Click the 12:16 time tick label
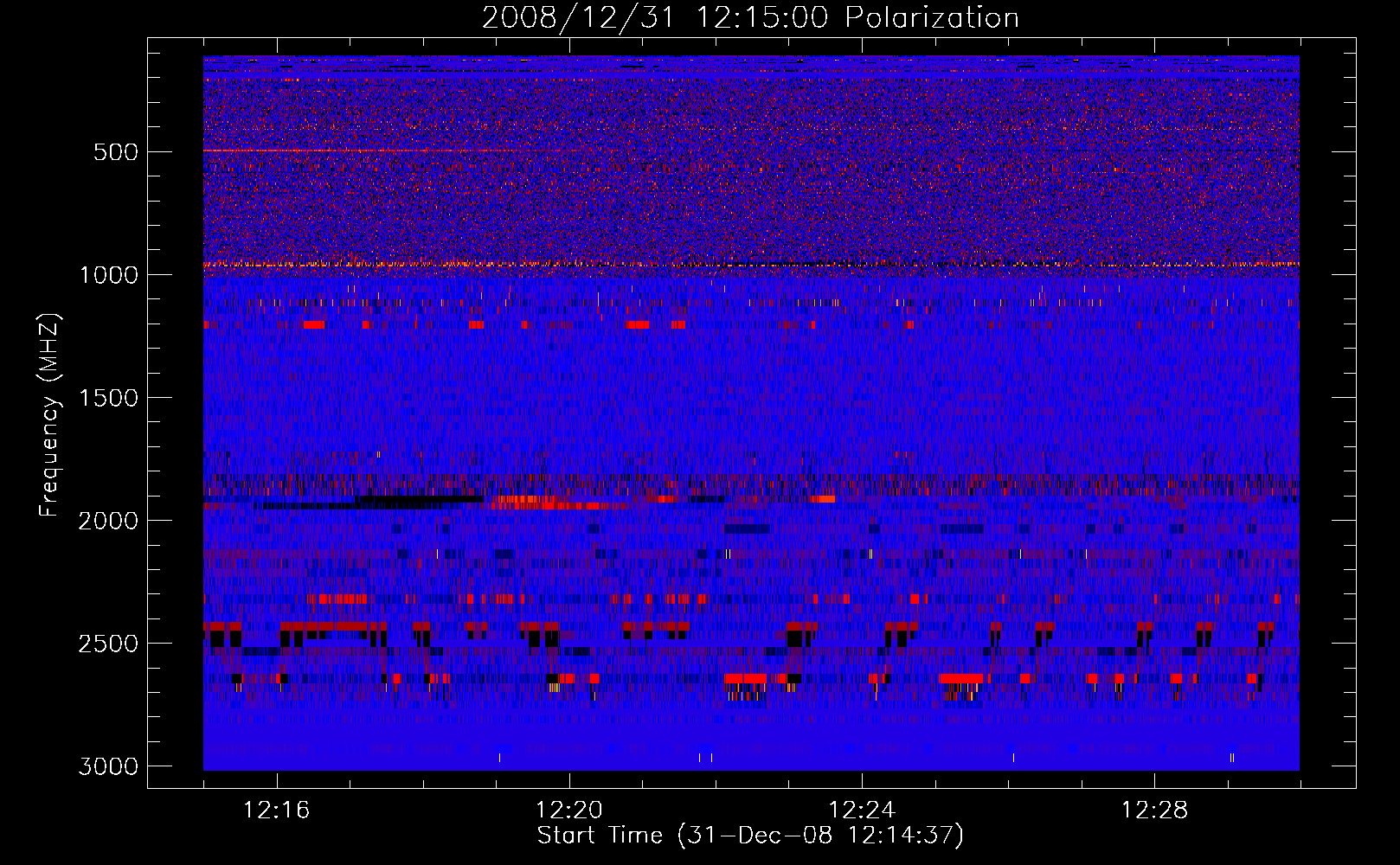The width and height of the screenshot is (1400, 865). point(276,811)
